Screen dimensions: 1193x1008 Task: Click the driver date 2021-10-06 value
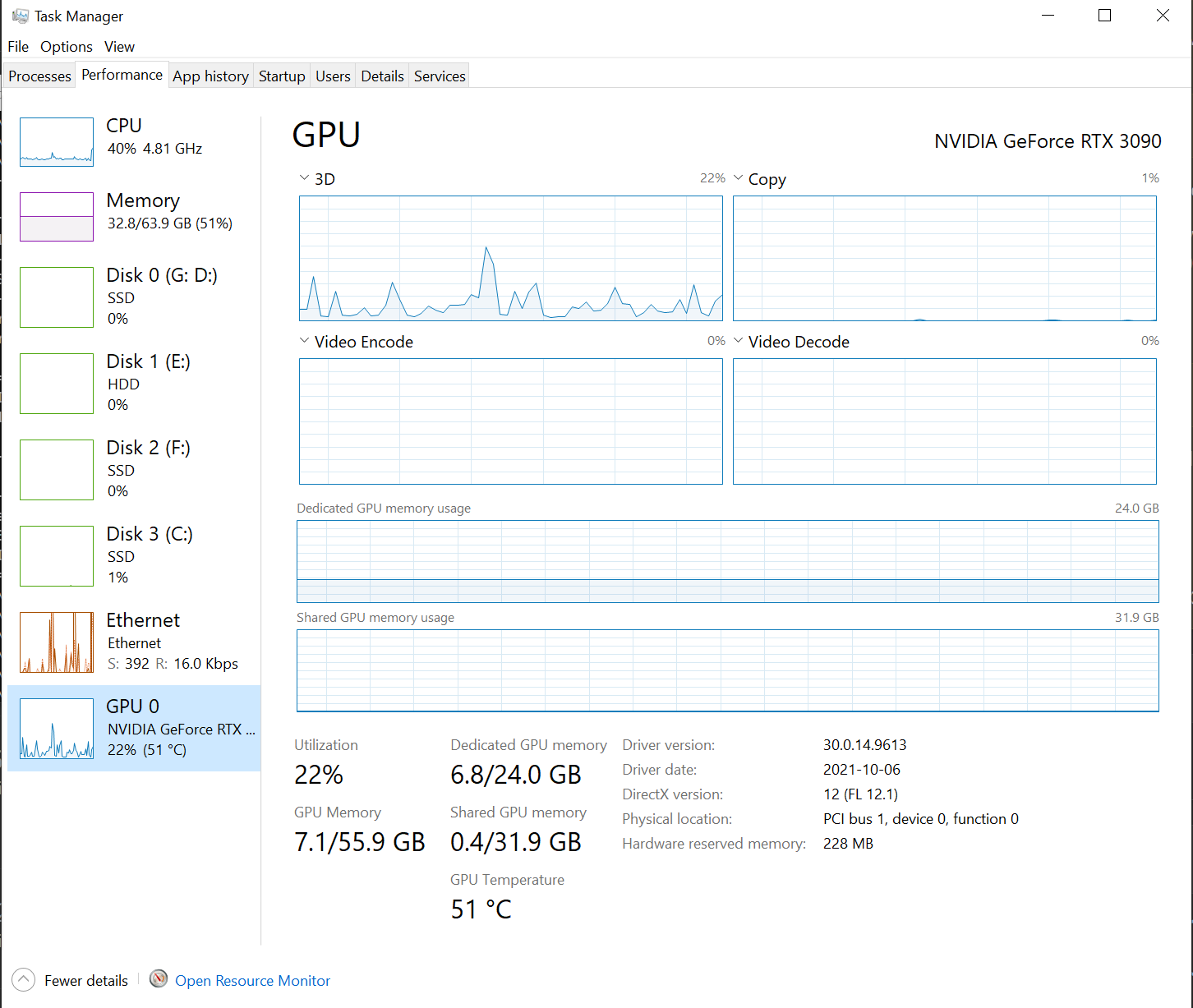862,770
